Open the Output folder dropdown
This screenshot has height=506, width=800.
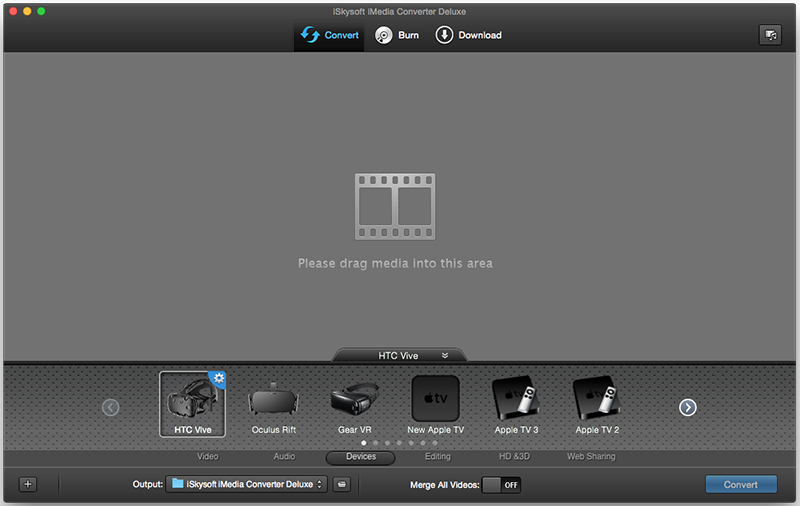pyautogui.click(x=246, y=484)
